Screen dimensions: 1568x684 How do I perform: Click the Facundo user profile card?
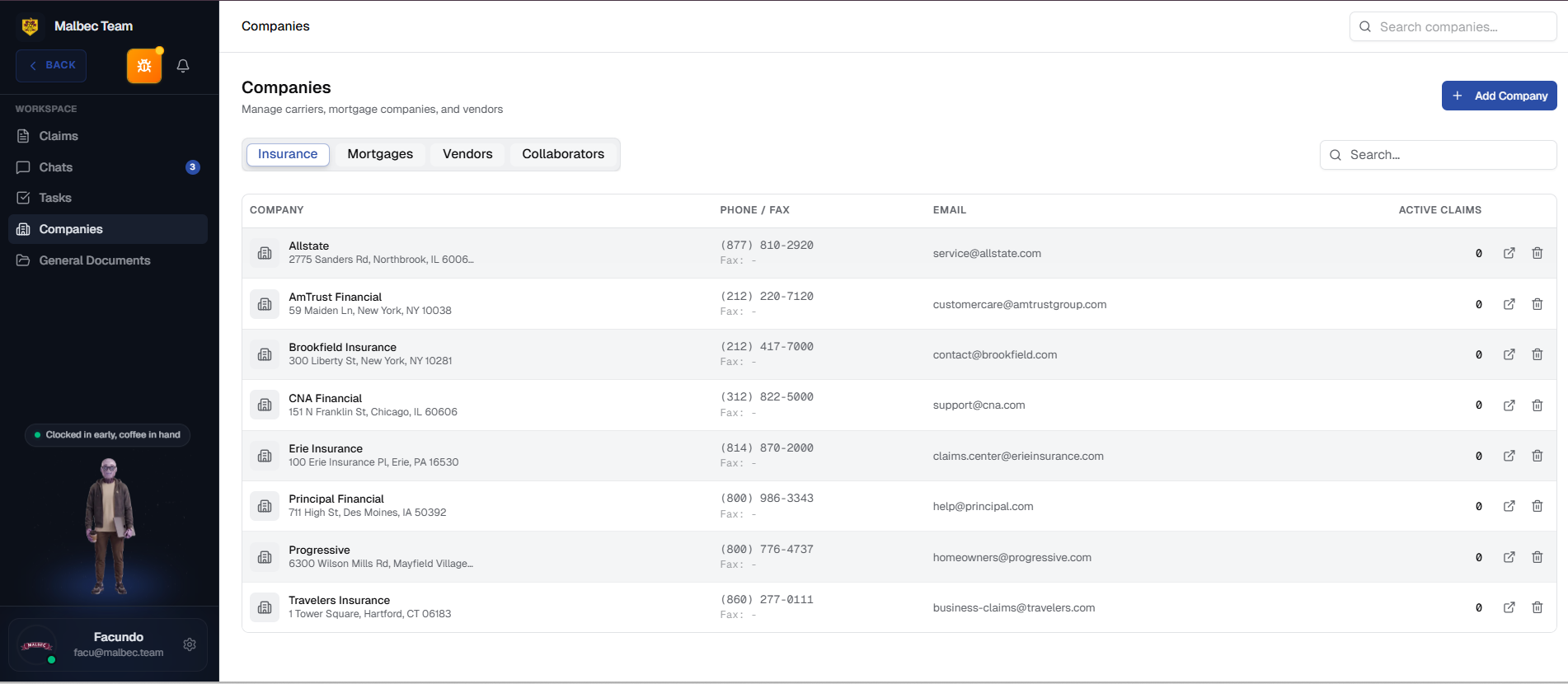(108, 644)
